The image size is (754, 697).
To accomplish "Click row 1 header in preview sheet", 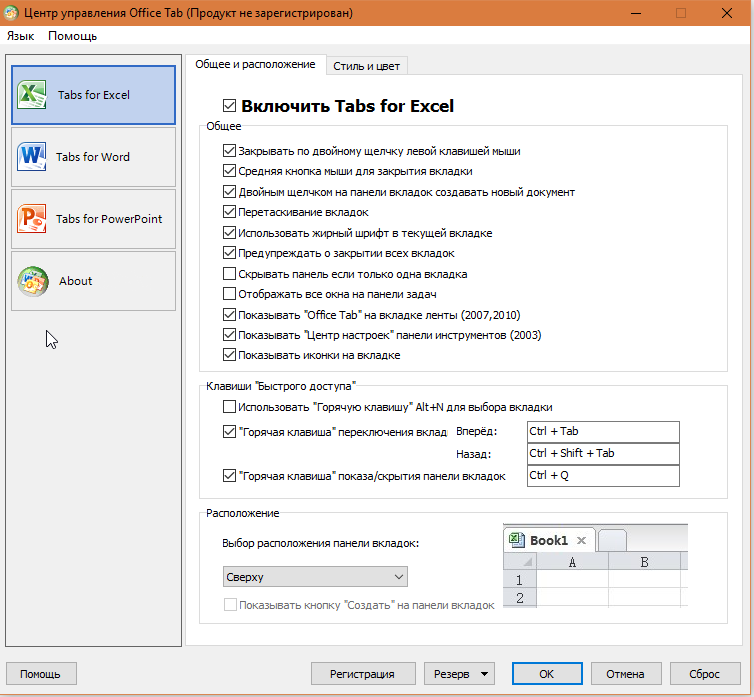I will (x=519, y=580).
